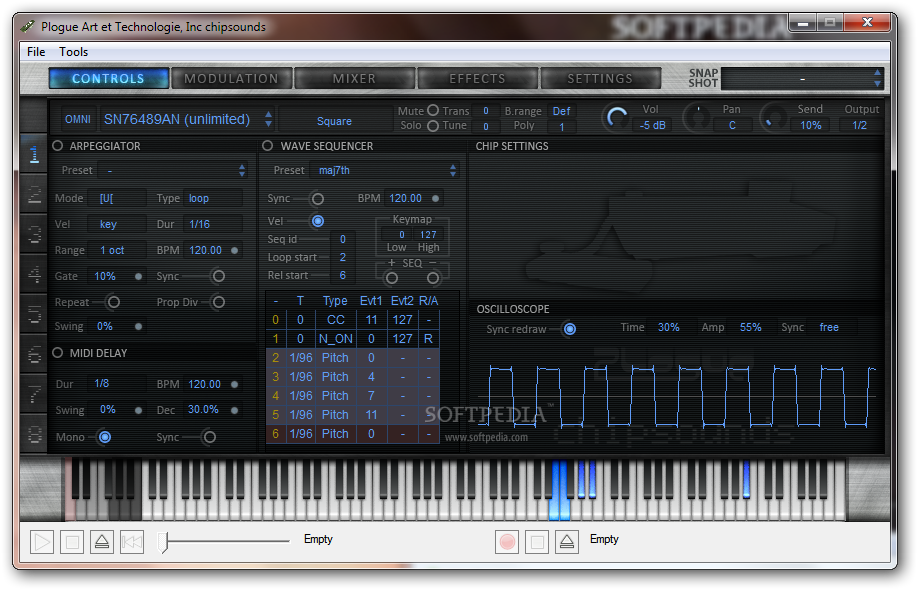Screen dimensions: 918x590
Task: Select channel slot 6 in sidebar
Action: click(x=34, y=355)
